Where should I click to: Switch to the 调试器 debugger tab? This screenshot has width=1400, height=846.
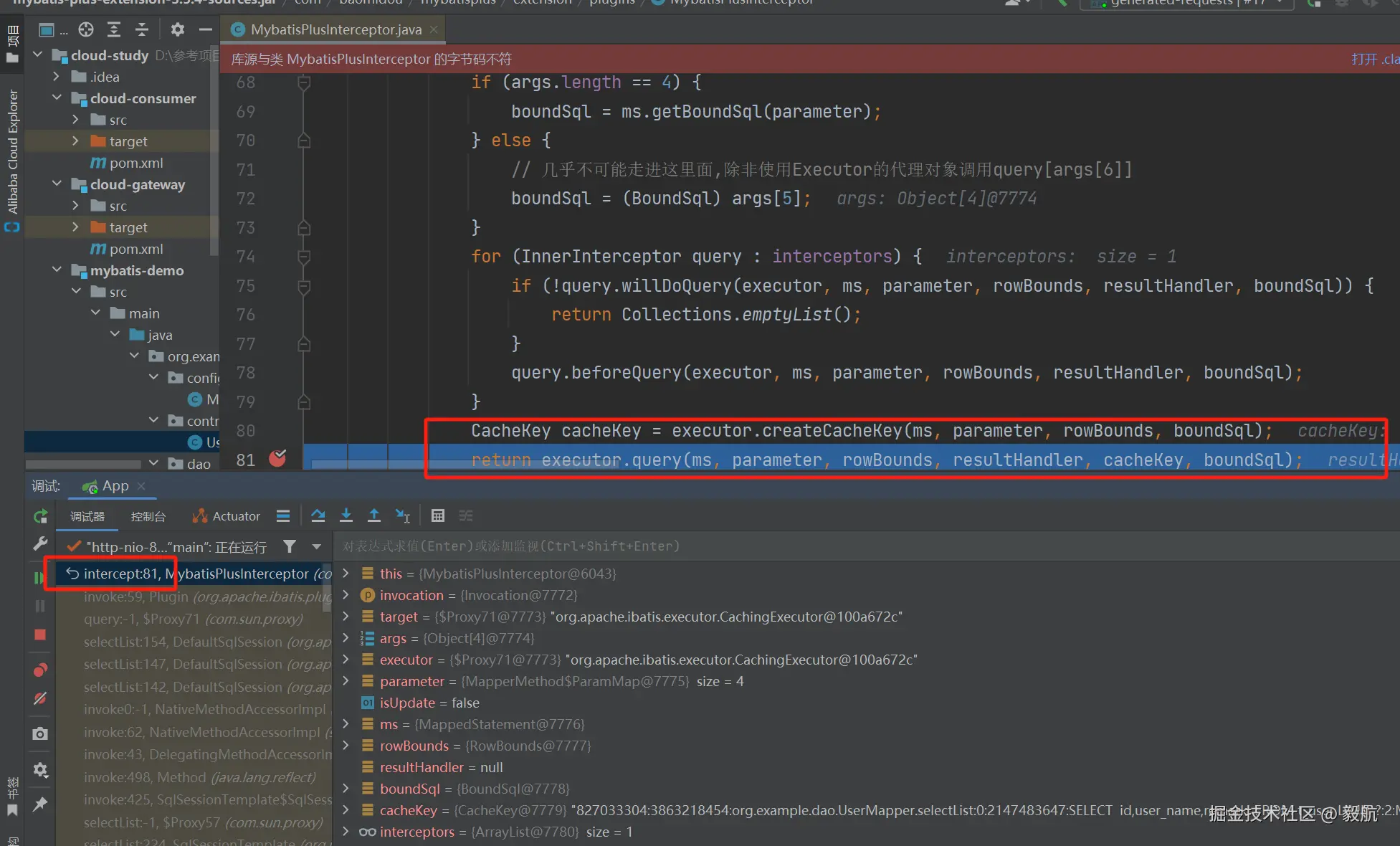click(87, 516)
